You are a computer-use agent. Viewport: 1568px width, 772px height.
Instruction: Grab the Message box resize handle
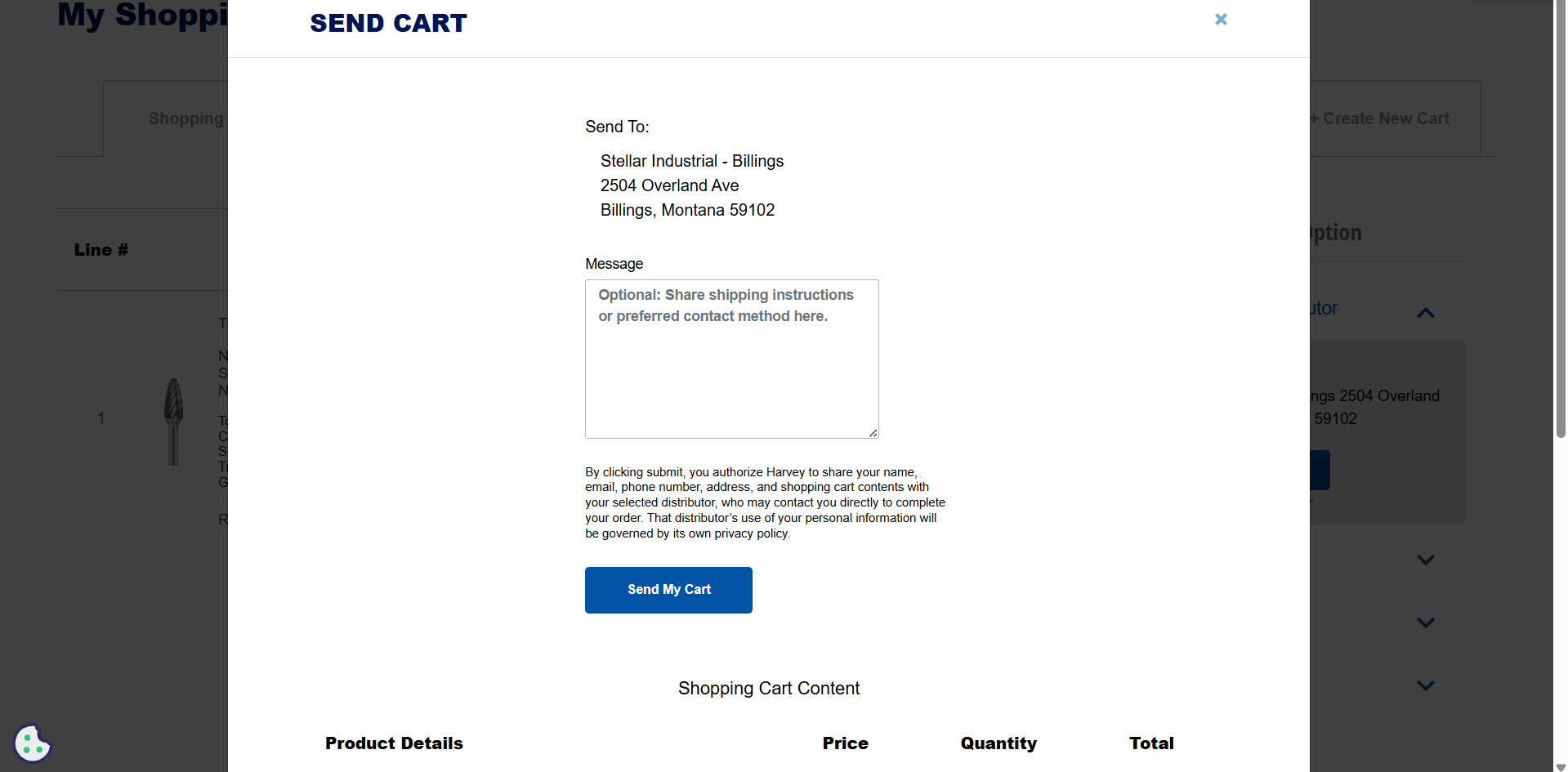[873, 434]
